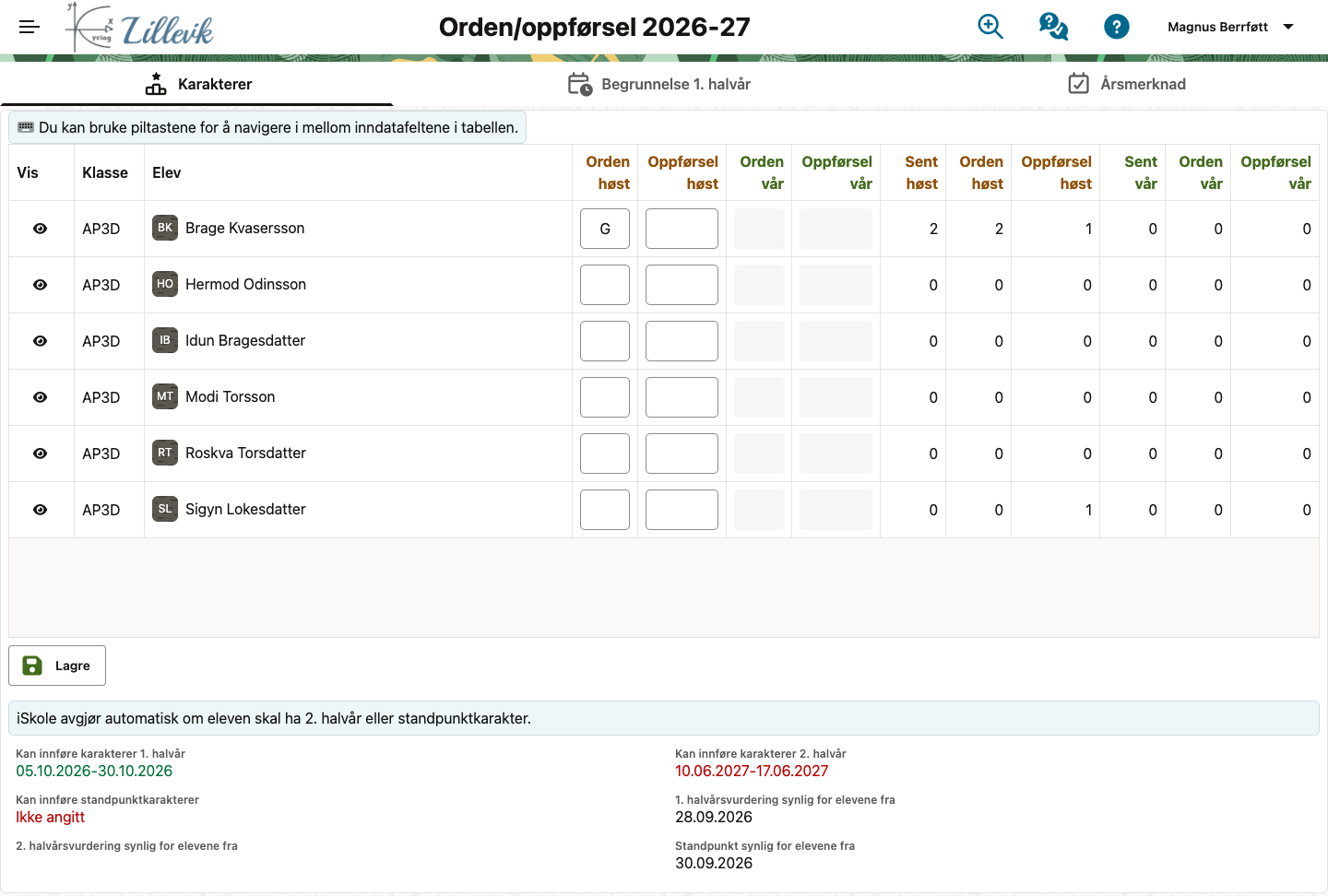Select the Karakterer tab
This screenshot has width=1328, height=896.
[x=198, y=84]
